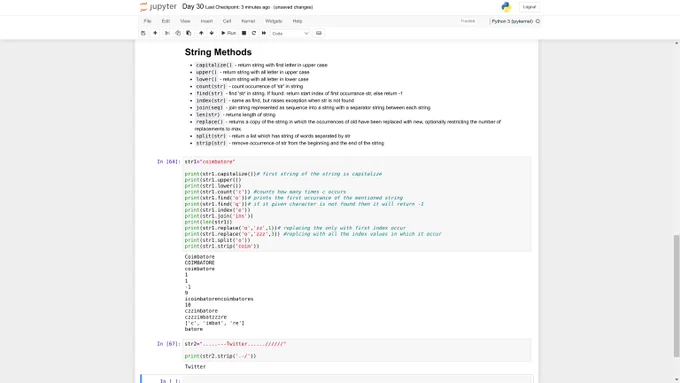Click the kernel idle status circle
The width and height of the screenshot is (680, 383).
coord(538,21)
